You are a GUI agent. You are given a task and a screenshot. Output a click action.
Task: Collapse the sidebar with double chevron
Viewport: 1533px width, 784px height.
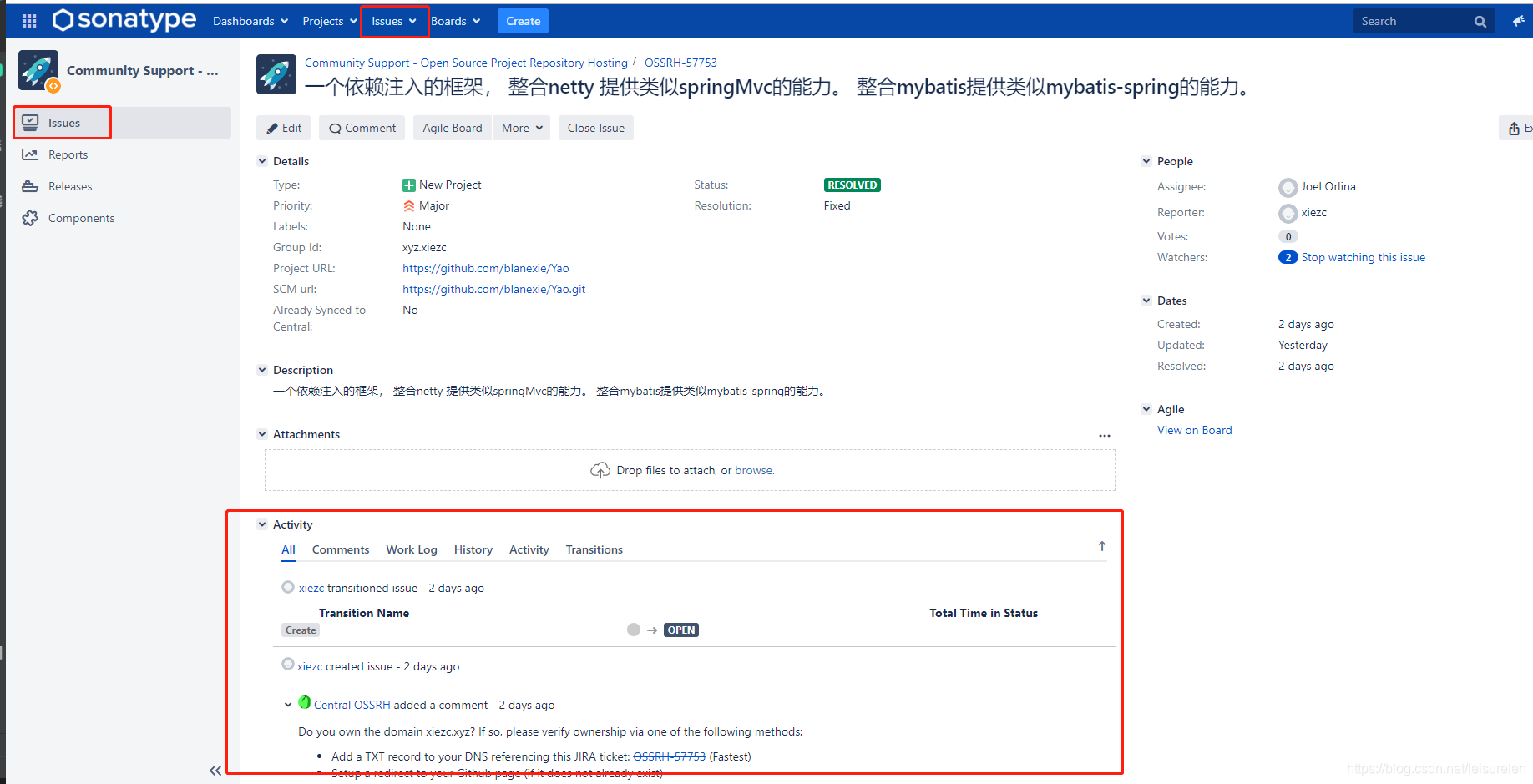[215, 771]
